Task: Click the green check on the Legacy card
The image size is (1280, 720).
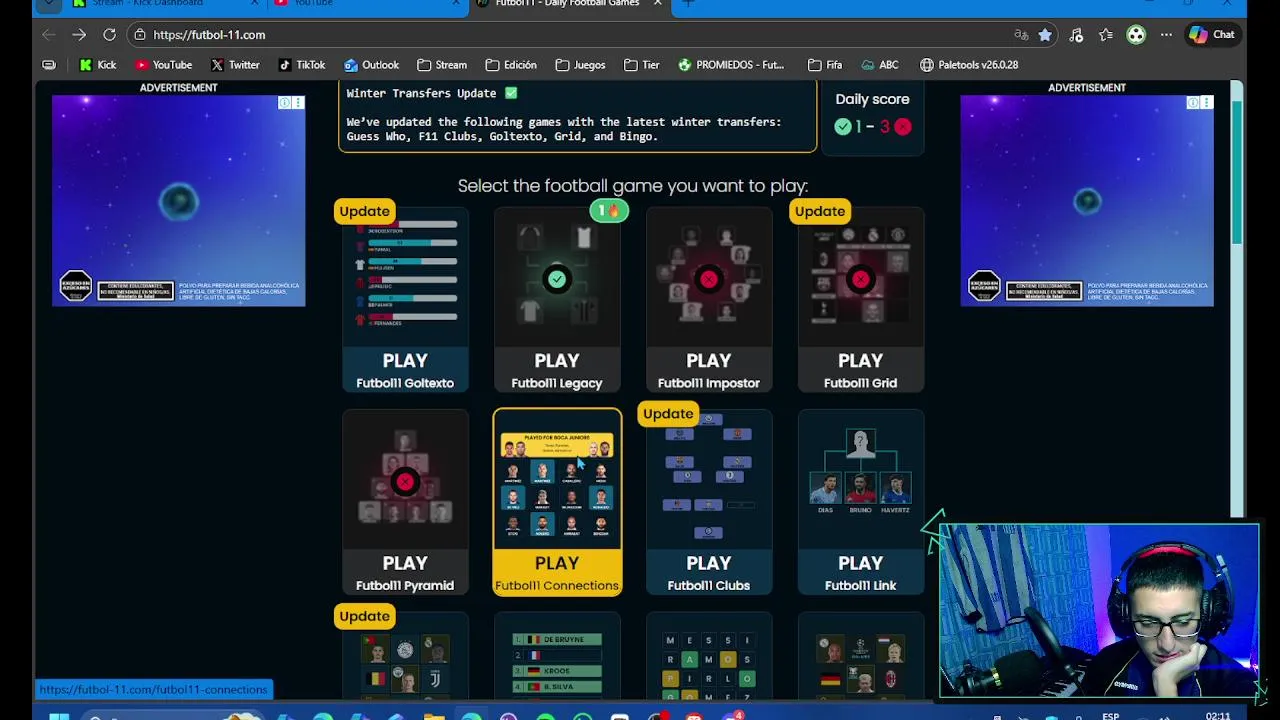Action: tap(557, 279)
